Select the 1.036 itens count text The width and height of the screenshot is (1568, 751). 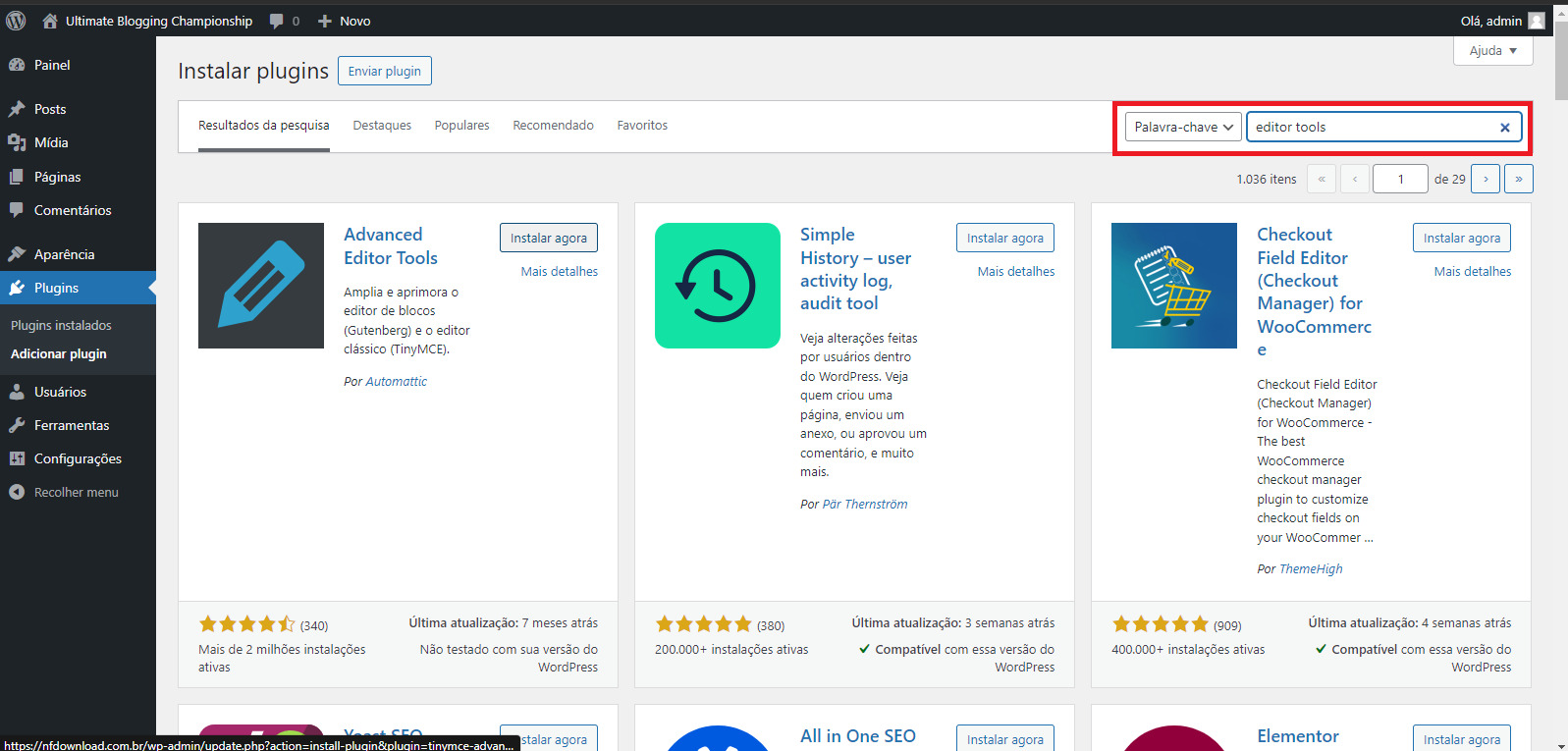coord(1267,180)
